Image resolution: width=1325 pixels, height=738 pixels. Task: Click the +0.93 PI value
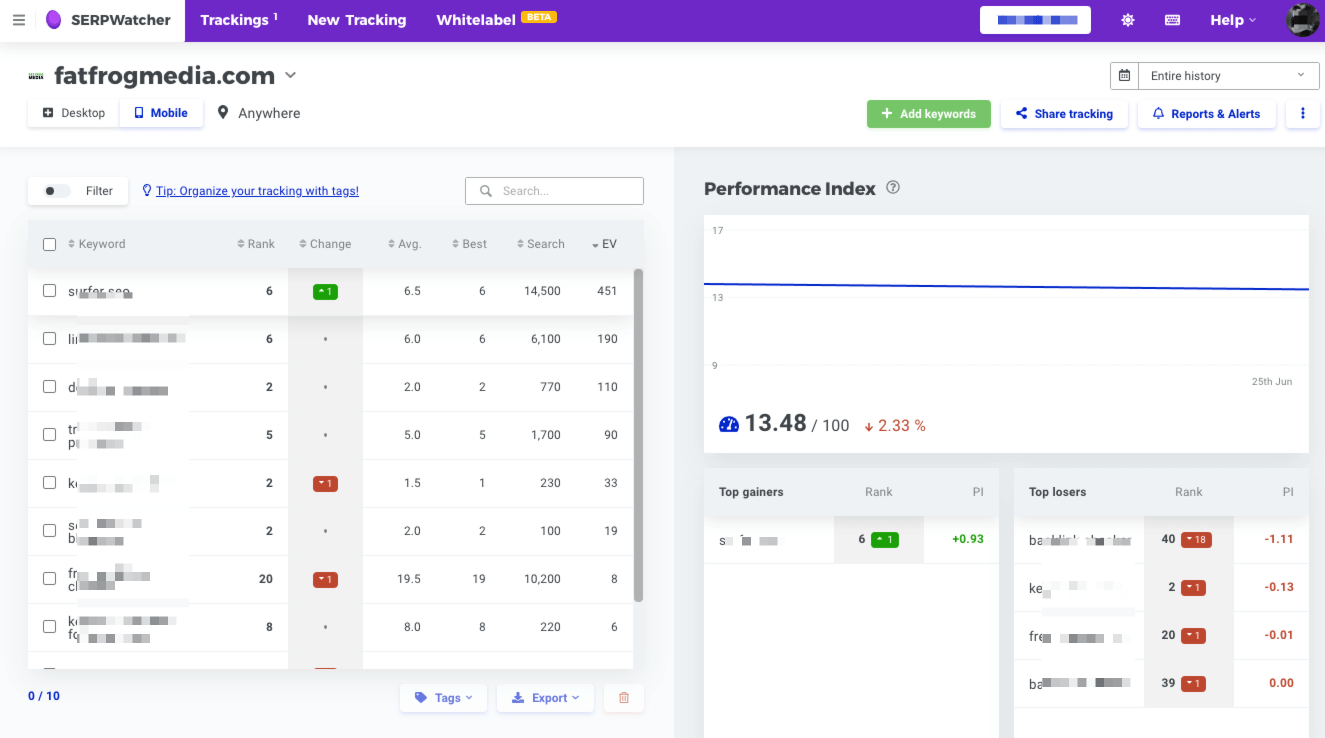coord(968,539)
